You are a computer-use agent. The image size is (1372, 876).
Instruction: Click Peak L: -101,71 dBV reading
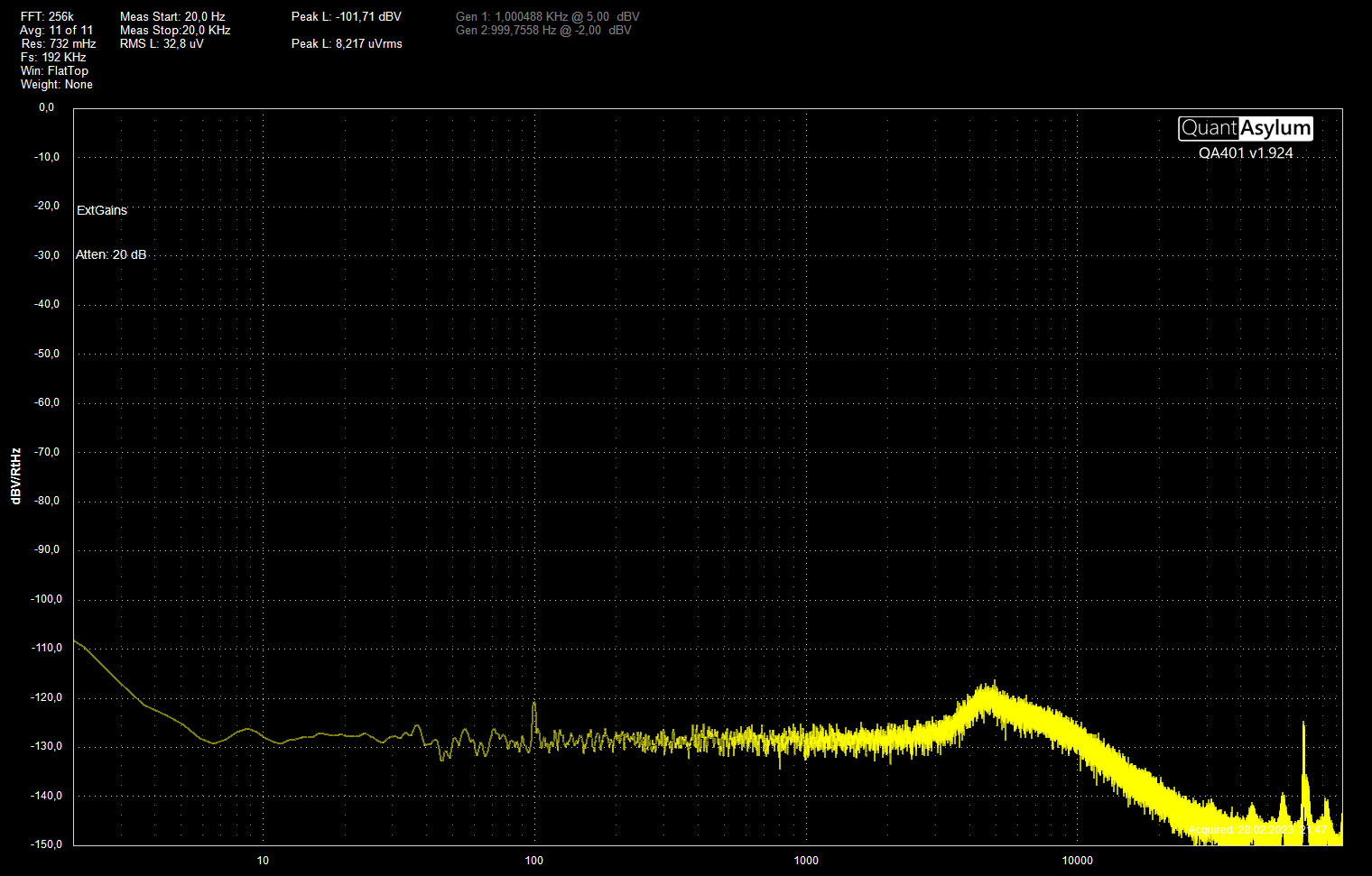pos(347,16)
